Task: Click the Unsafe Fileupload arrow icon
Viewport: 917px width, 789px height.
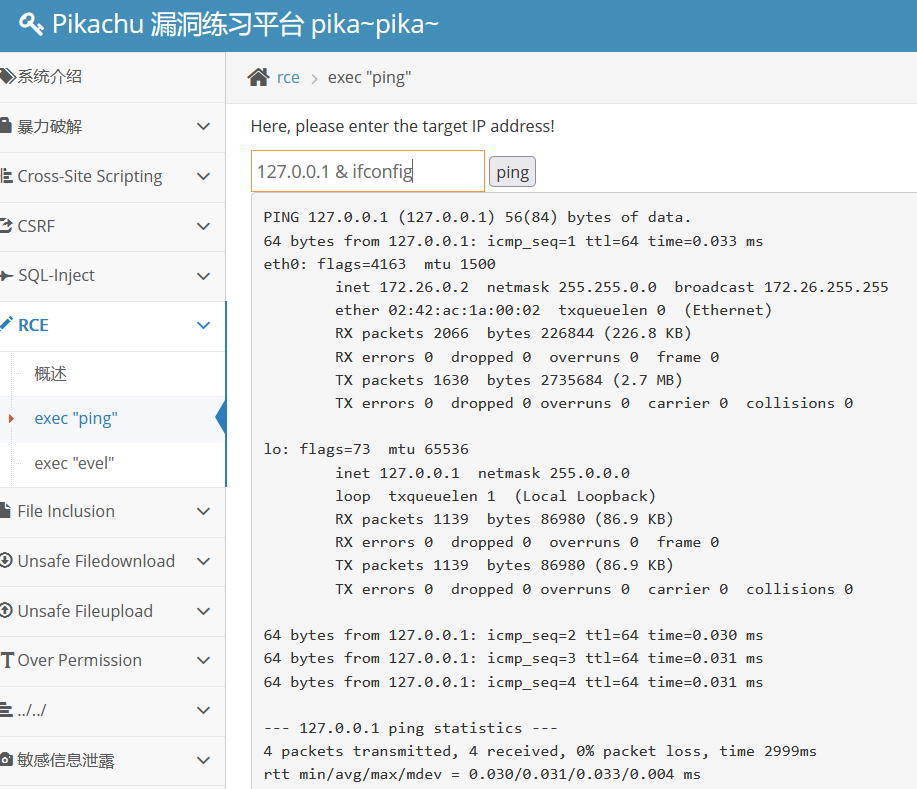Action: (6, 611)
